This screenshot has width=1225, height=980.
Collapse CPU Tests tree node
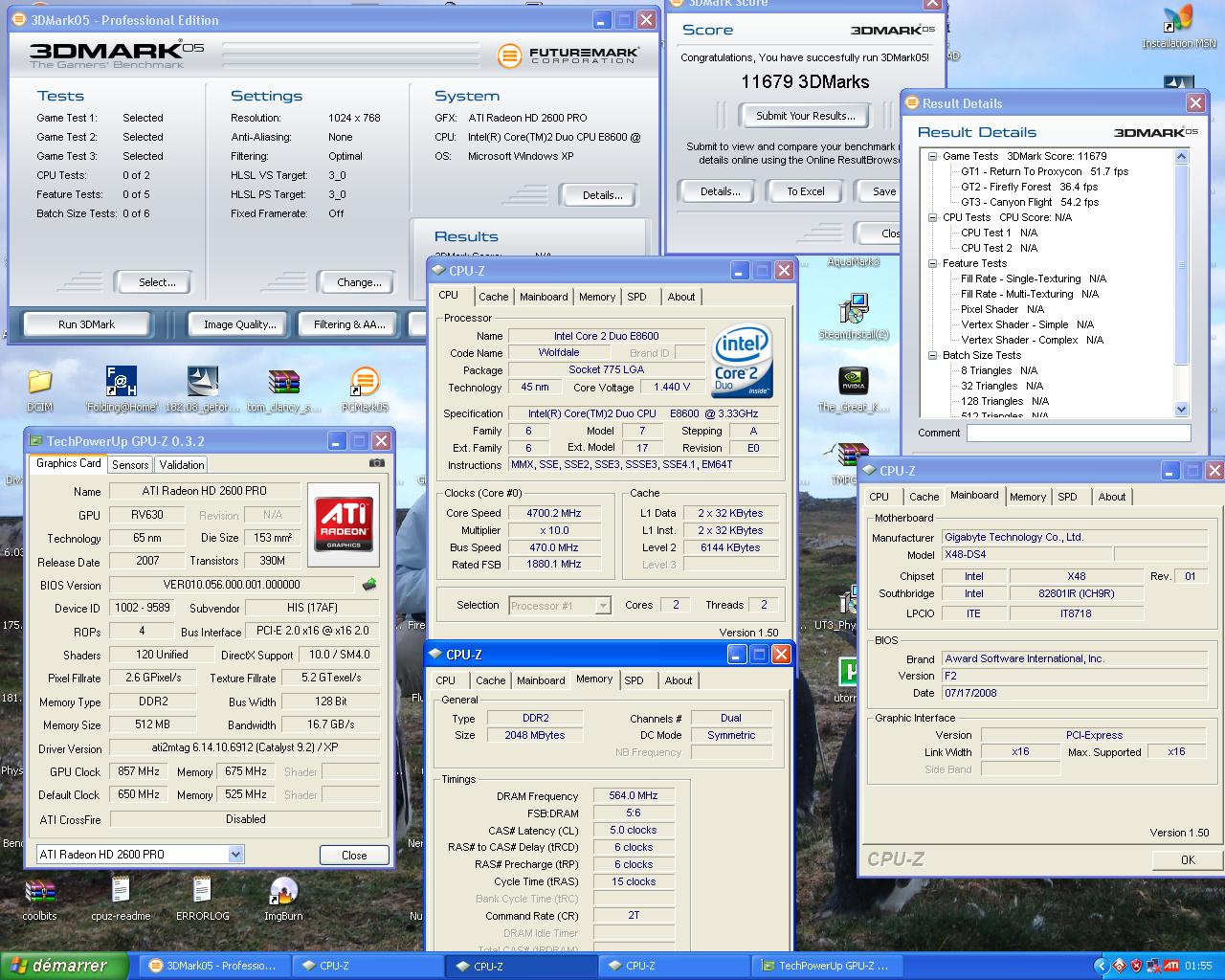point(932,217)
